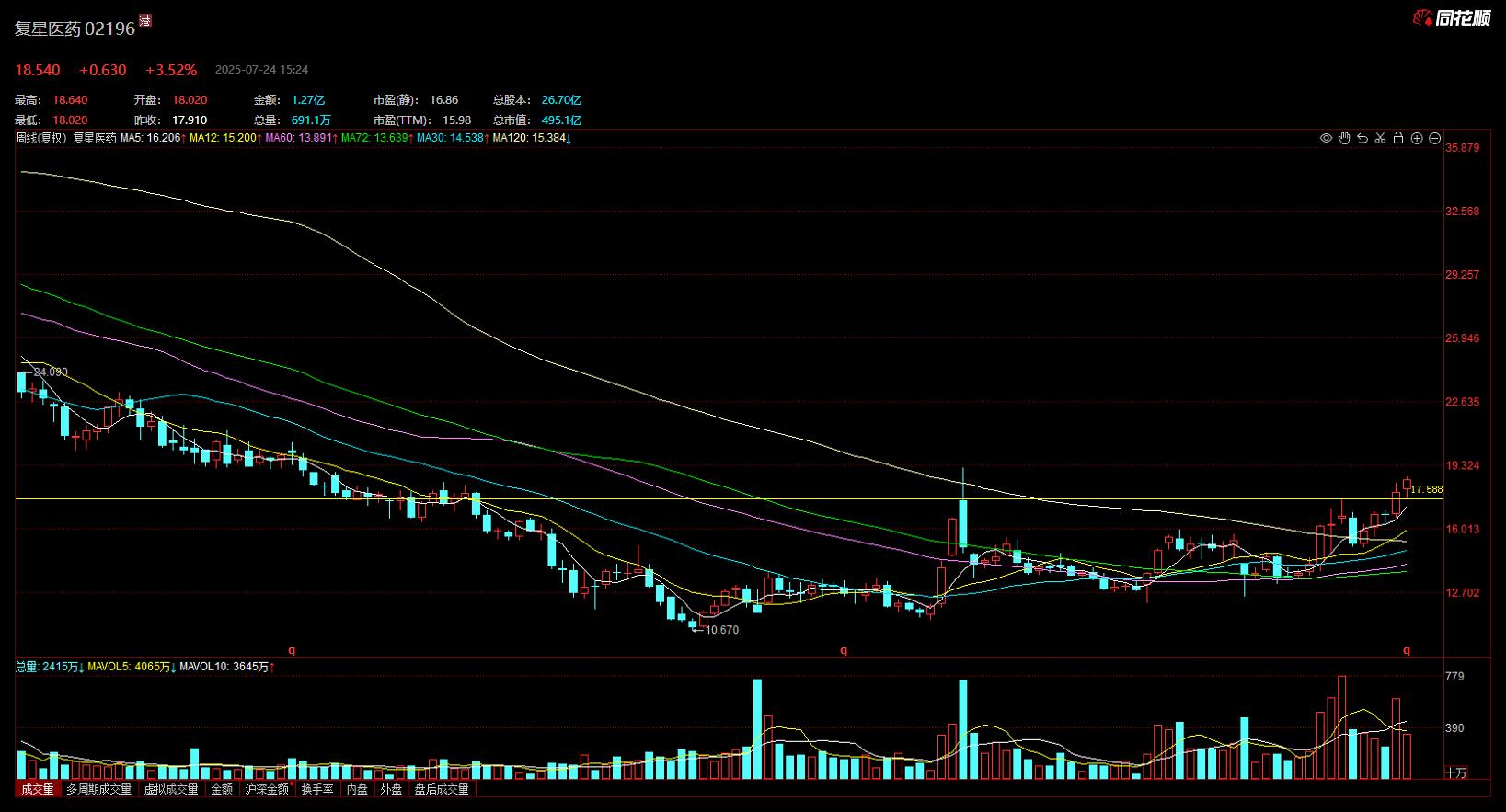Click the 最高 18.640 value
The width and height of the screenshot is (1506, 812).
click(71, 100)
